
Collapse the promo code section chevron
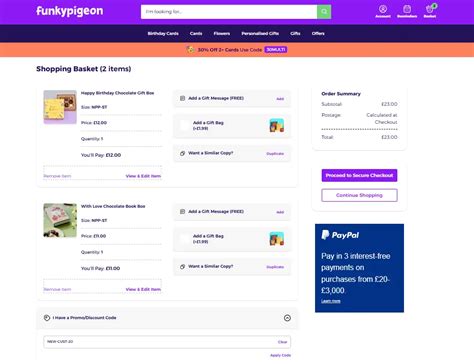(287, 318)
